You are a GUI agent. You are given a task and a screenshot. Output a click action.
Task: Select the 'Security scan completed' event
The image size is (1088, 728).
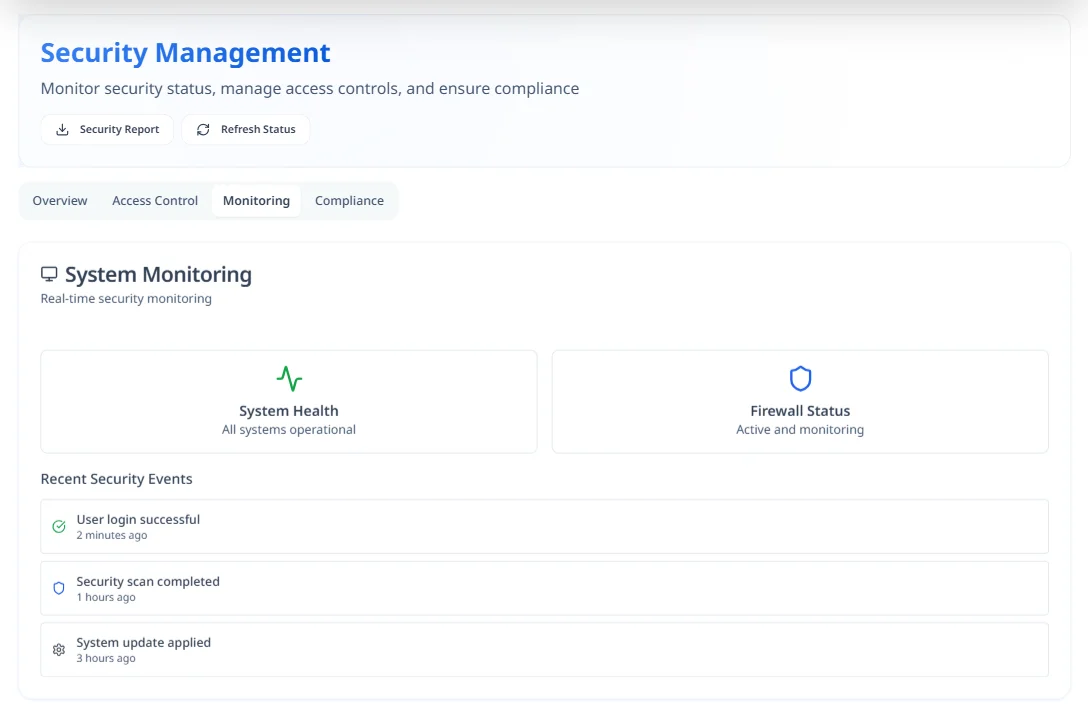pos(544,589)
